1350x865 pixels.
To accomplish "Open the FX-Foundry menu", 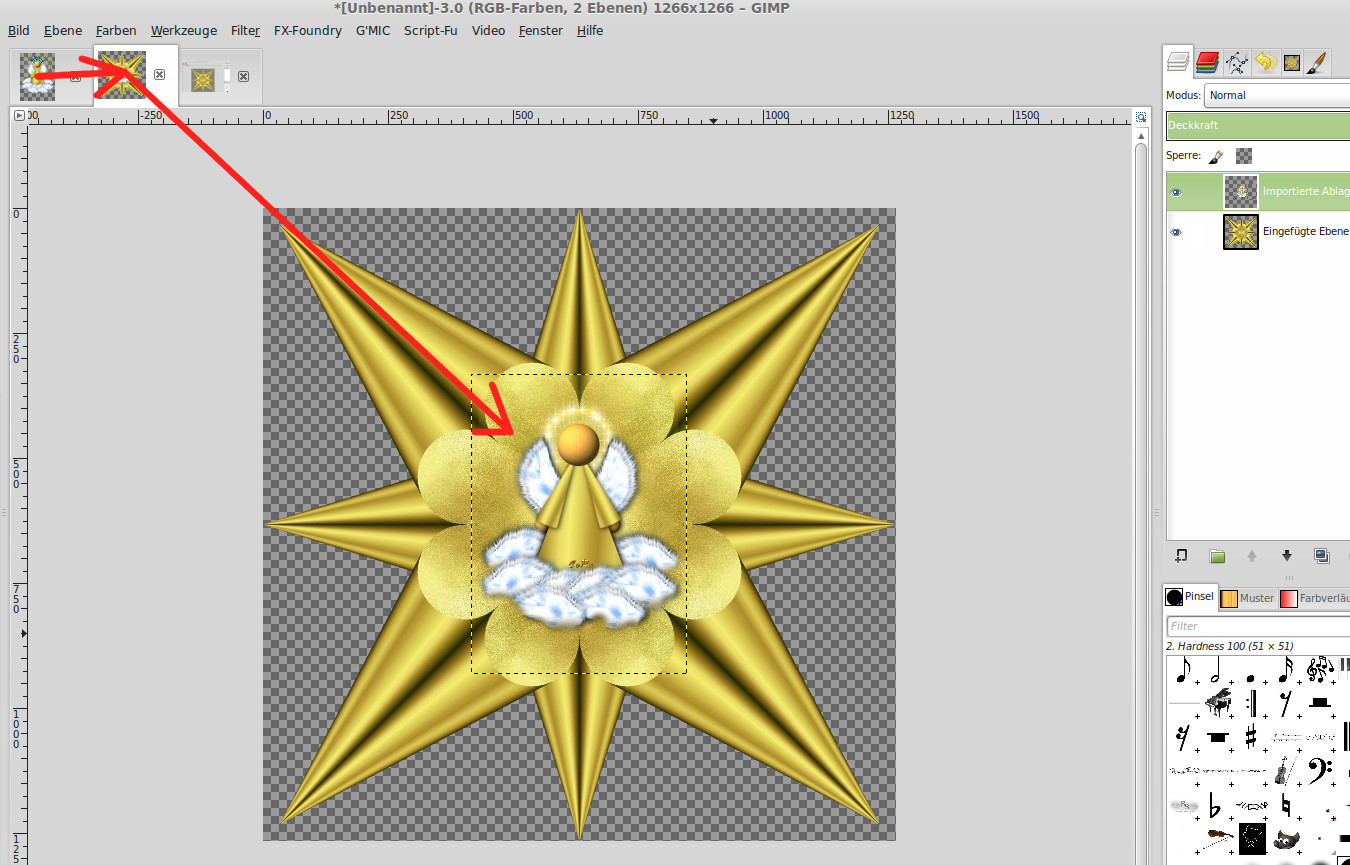I will pos(307,30).
